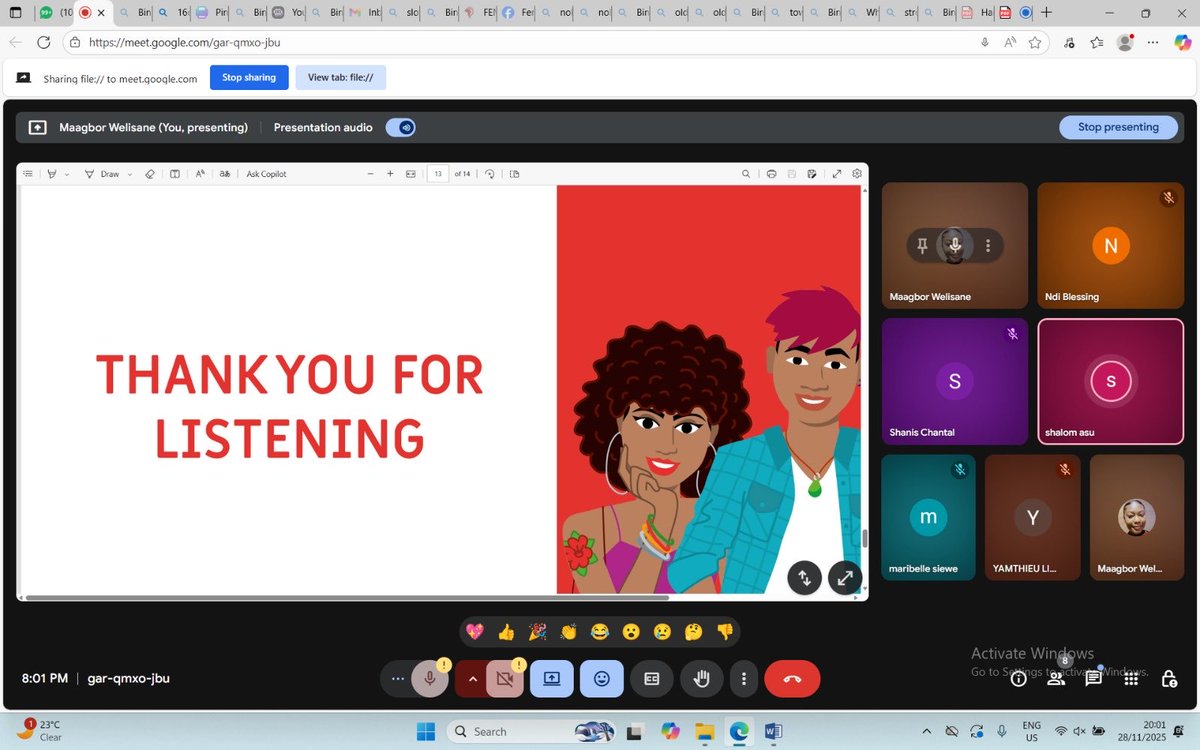Select YAMTHIEU participant tile
Screen dimensions: 1200x750
(1033, 517)
